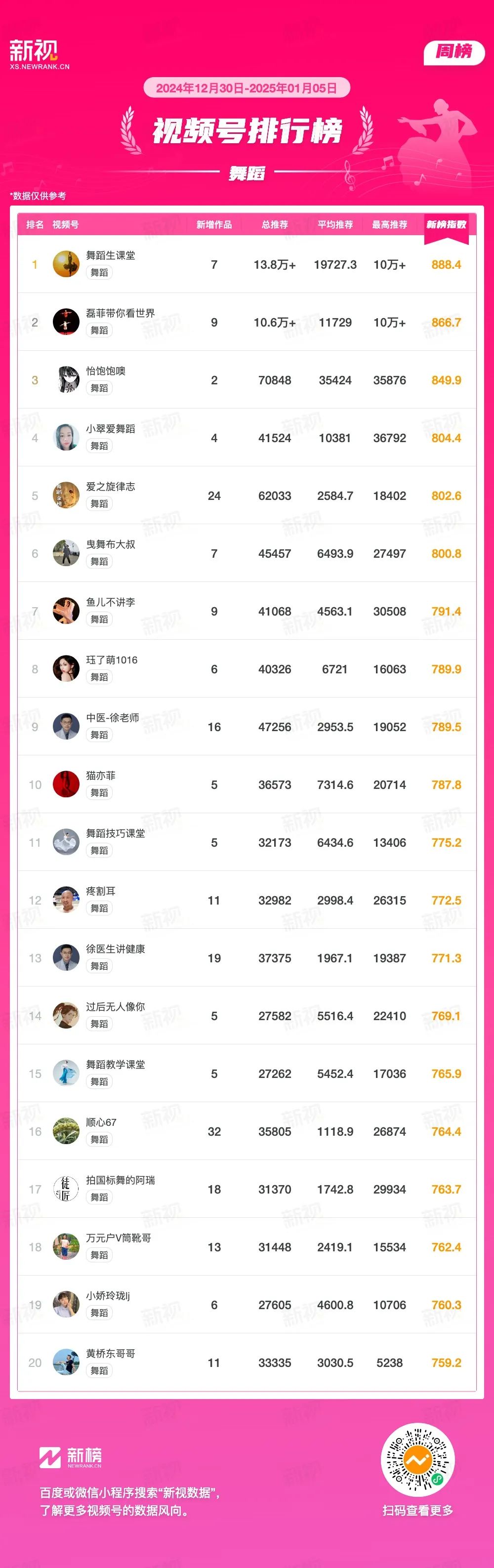The width and height of the screenshot is (494, 1568).
Task: Select the 怡饱饱噢 anime avatar
Action: tap(66, 380)
